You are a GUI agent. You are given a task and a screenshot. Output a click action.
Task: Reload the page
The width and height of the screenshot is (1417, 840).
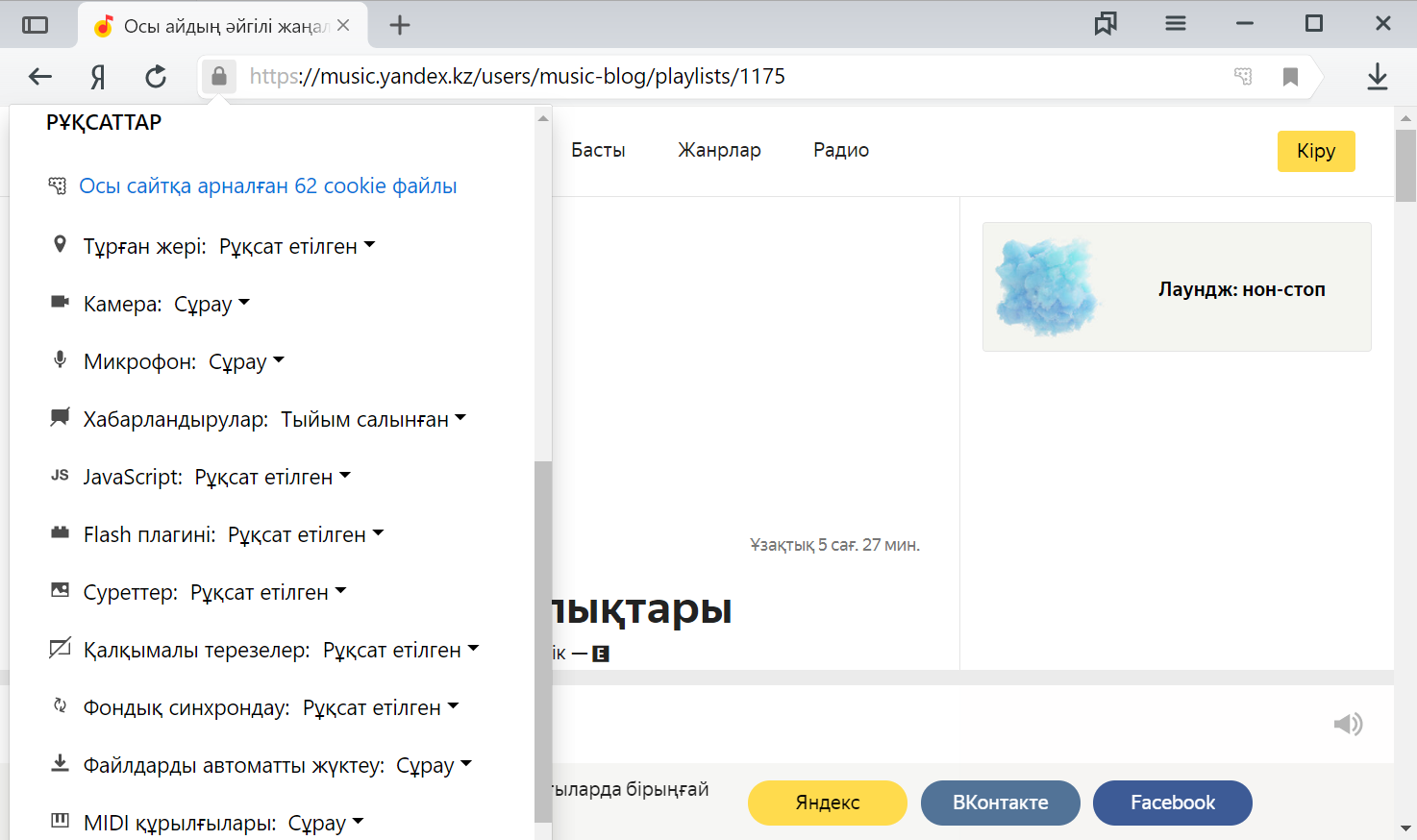click(156, 77)
